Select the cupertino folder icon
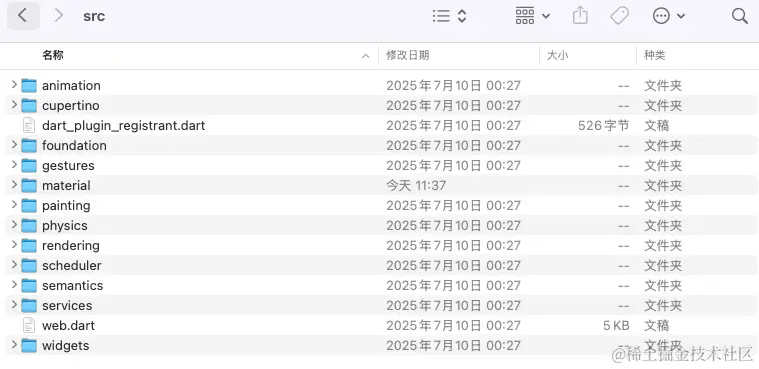This screenshot has width=759, height=369. click(29, 105)
